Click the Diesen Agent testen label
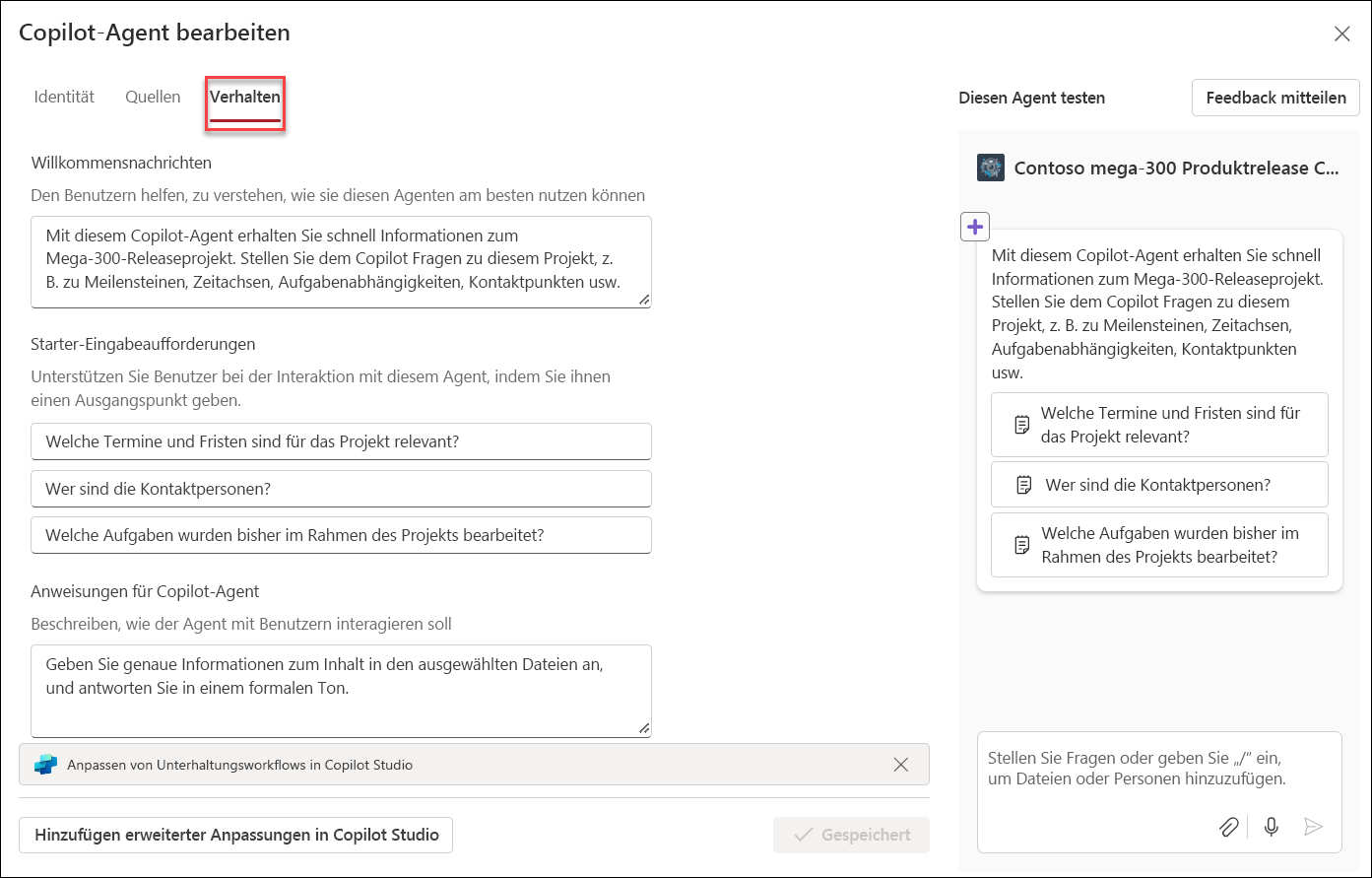The image size is (1372, 878). 1031,98
